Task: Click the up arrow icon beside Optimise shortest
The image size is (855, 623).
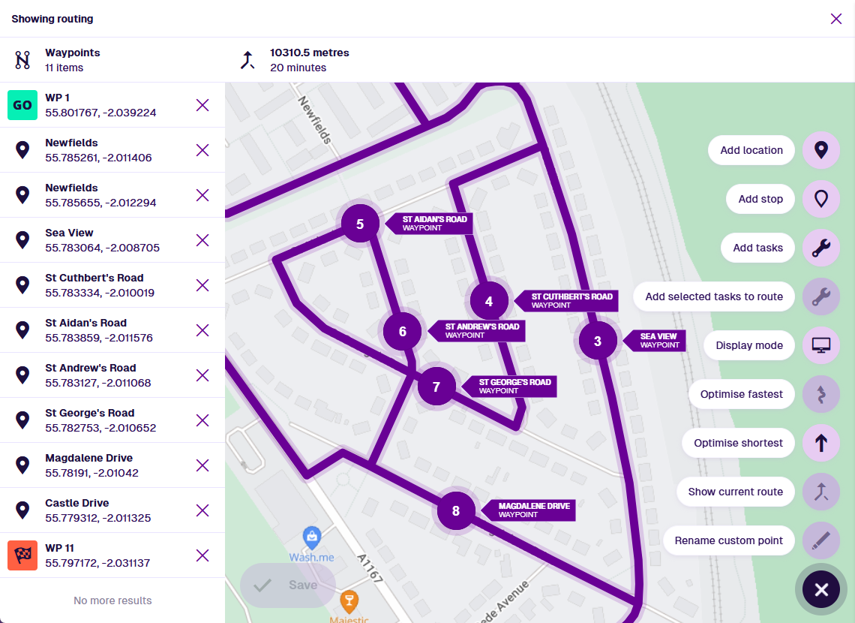Action: (x=821, y=443)
